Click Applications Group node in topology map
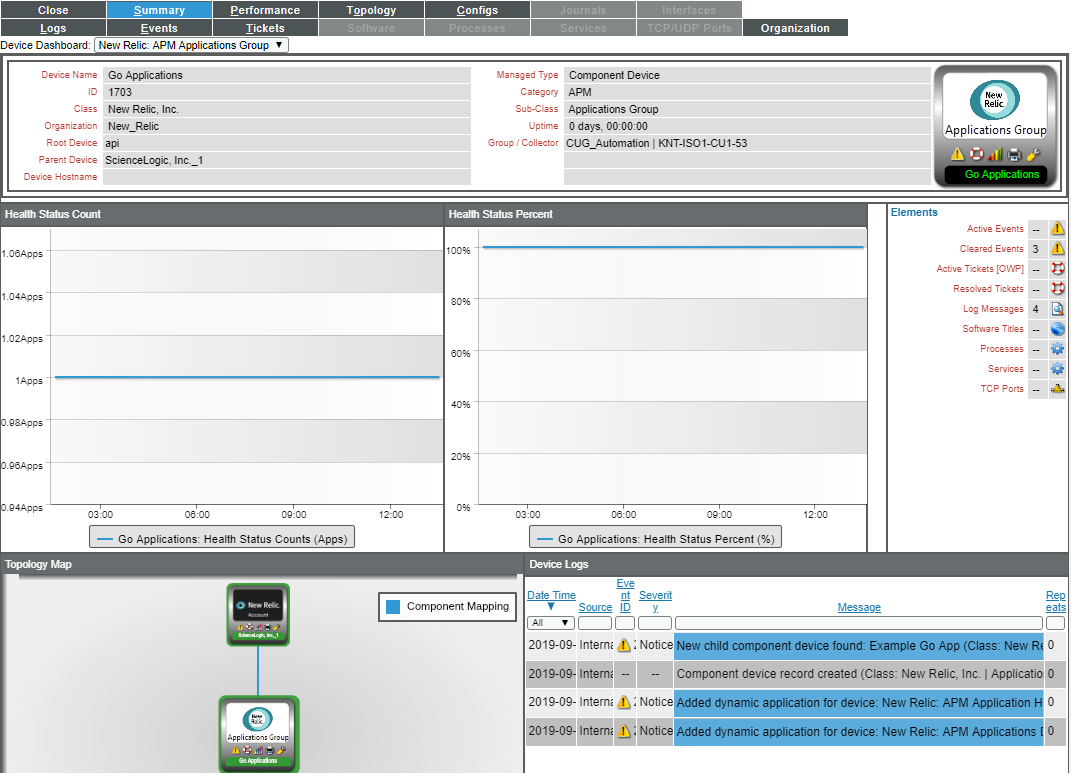Viewport: 1071px width, 774px height. [258, 734]
